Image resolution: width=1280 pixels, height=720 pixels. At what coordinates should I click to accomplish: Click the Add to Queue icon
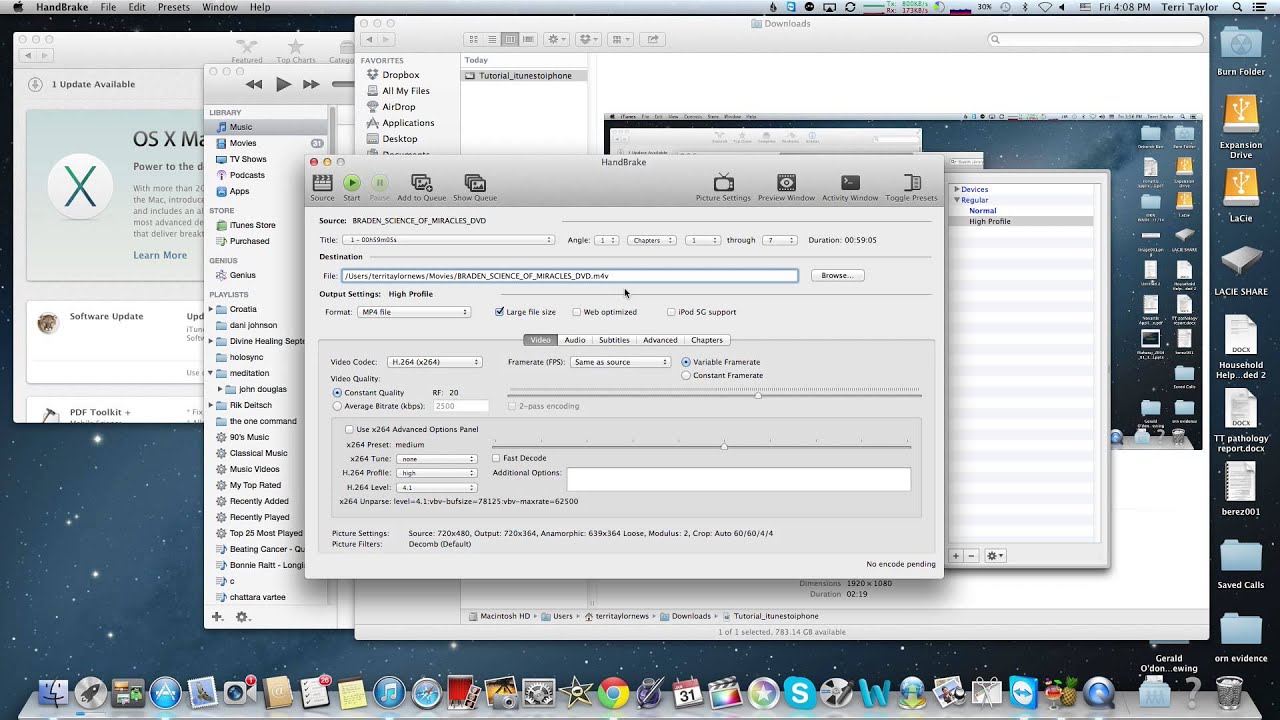(x=422, y=183)
